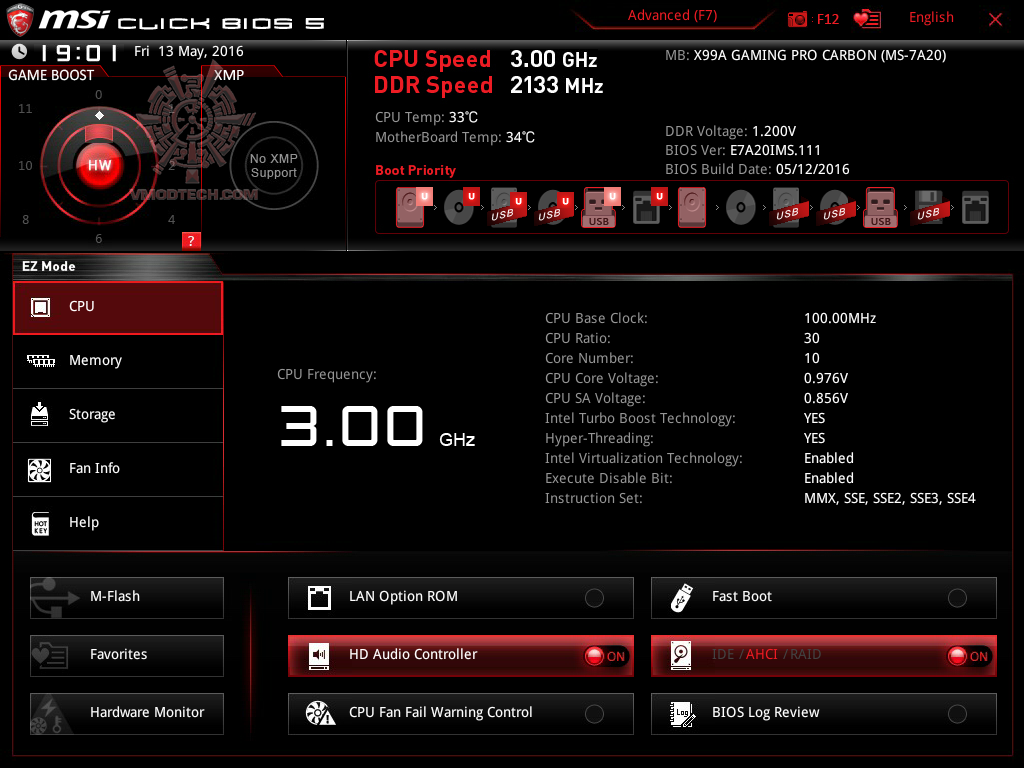Turn off HD Audio Controller
The width and height of the screenshot is (1024, 768).
[x=460, y=655]
